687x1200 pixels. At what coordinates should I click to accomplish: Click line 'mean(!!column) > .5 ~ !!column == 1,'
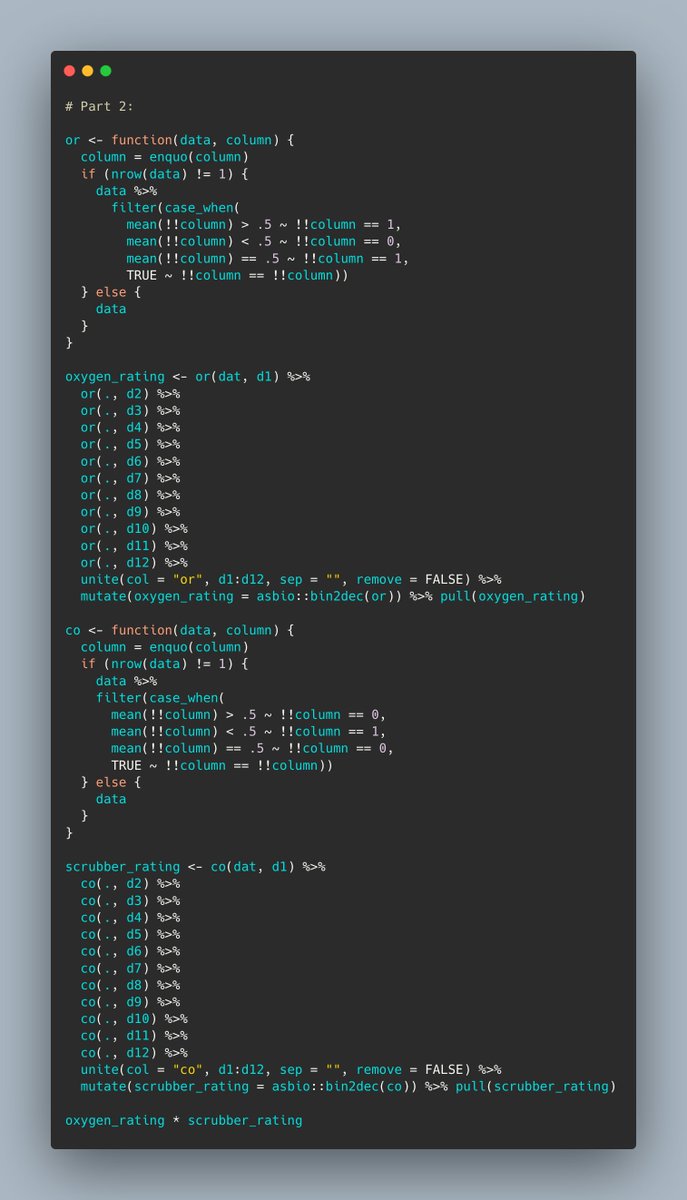click(x=264, y=224)
